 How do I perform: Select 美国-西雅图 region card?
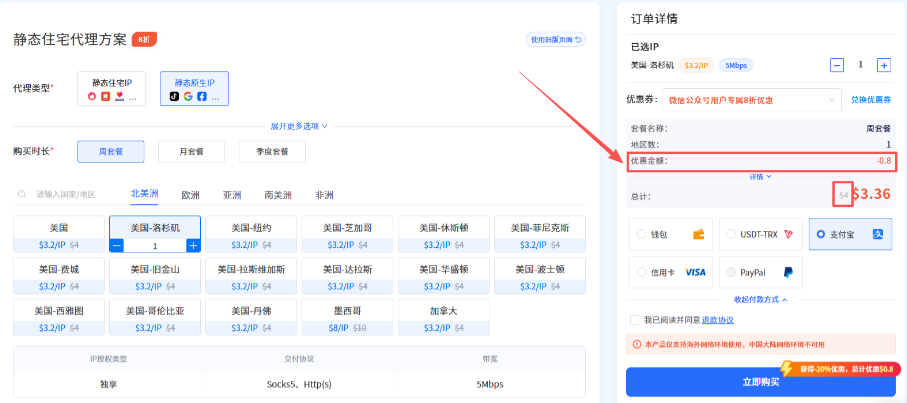(58, 317)
